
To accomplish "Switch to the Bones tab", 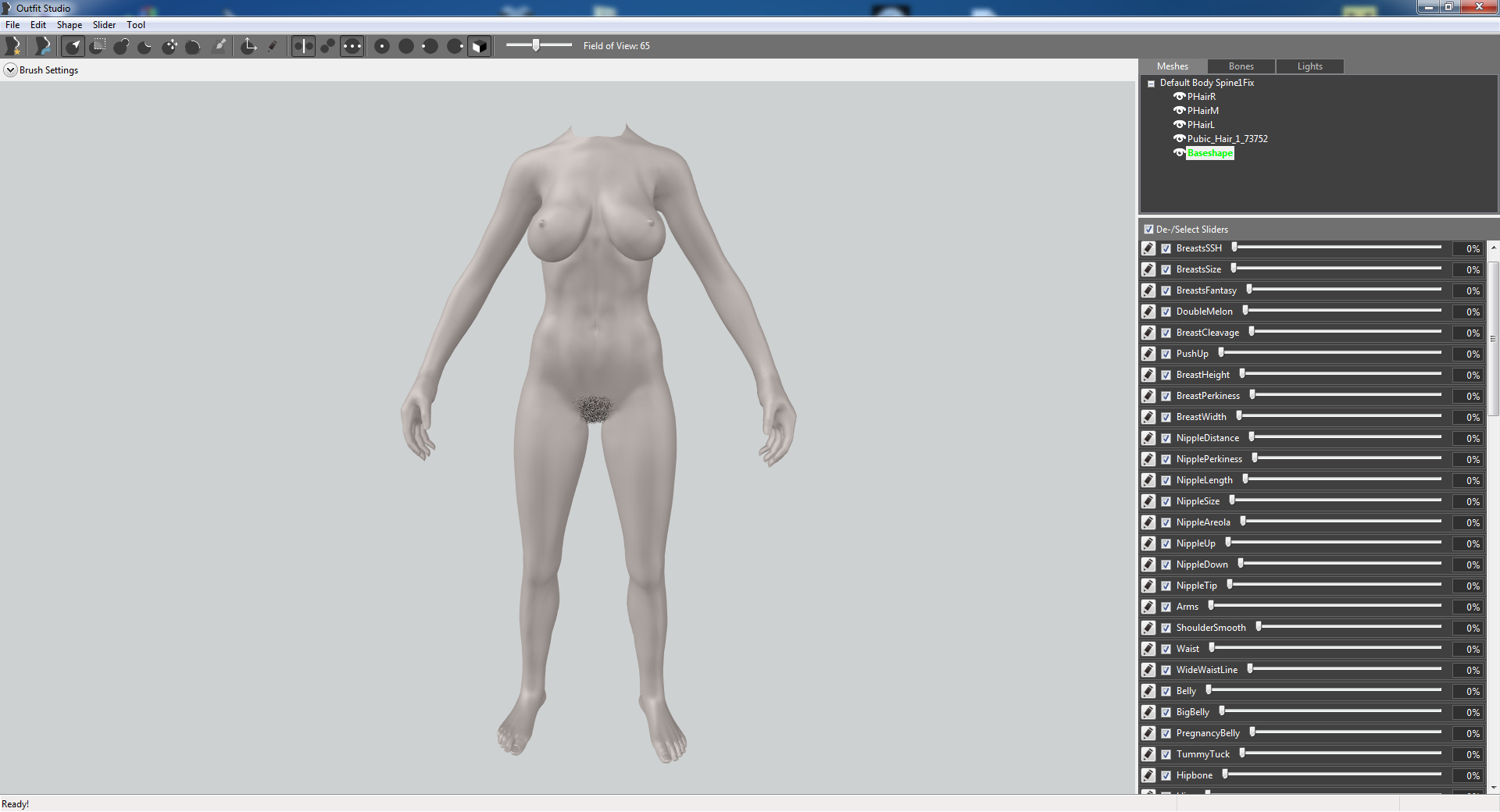I will (x=1241, y=66).
